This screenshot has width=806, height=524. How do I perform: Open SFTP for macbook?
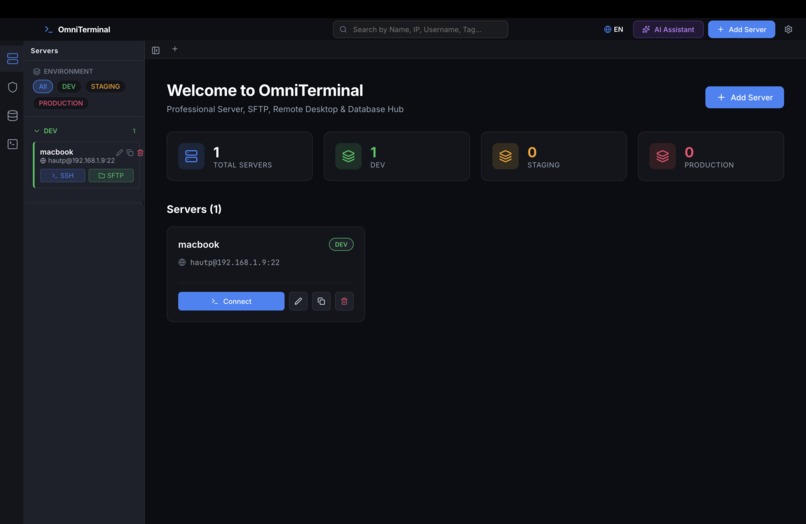[111, 175]
